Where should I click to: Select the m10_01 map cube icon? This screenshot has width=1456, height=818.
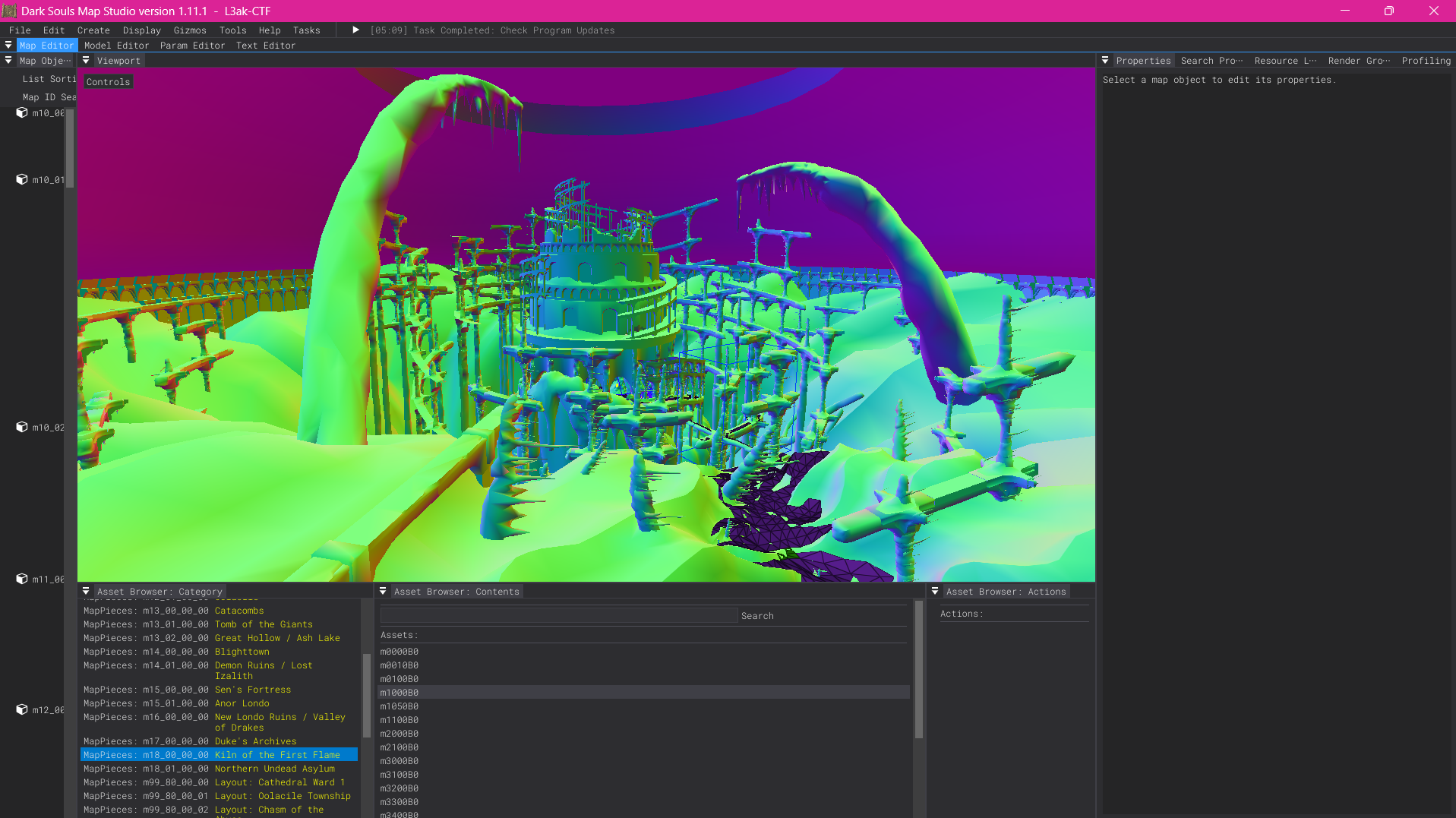point(22,180)
